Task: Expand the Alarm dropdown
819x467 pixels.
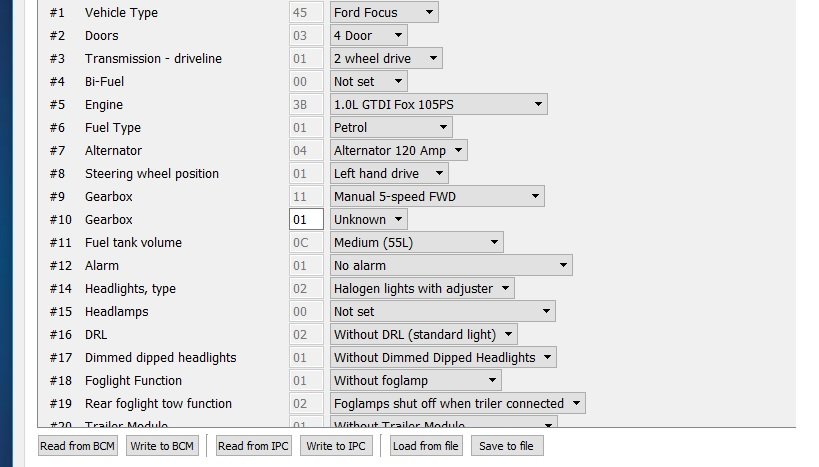Action: coord(451,266)
